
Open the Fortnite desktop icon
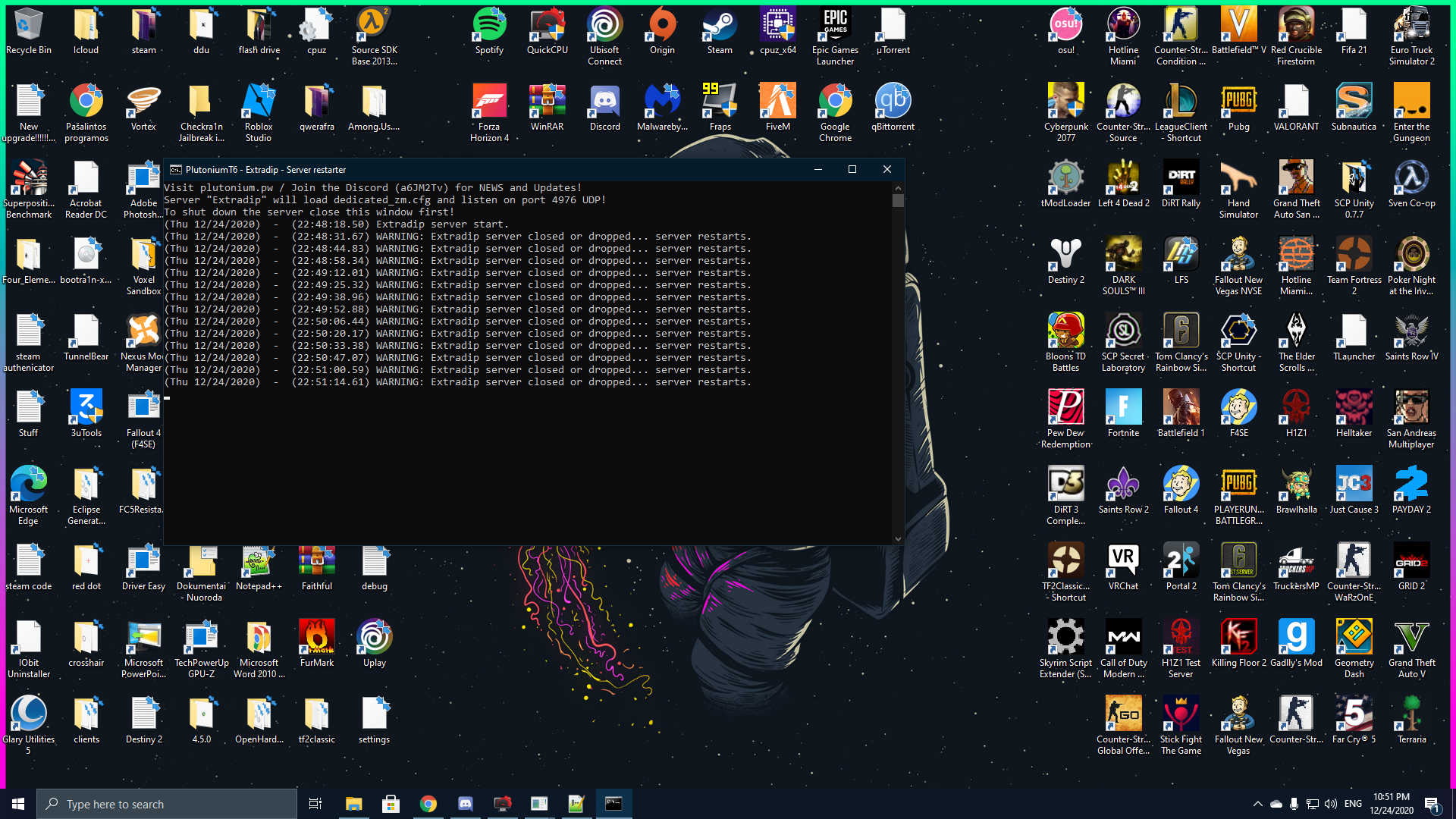pyautogui.click(x=1123, y=415)
